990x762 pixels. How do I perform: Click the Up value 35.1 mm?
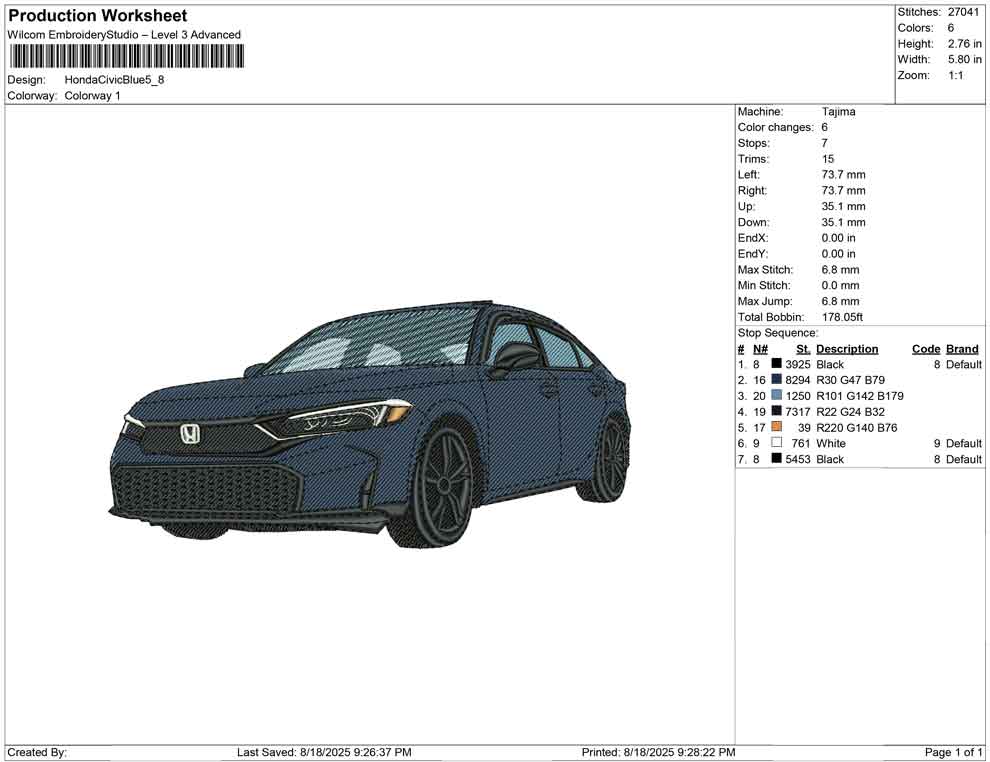click(x=844, y=206)
